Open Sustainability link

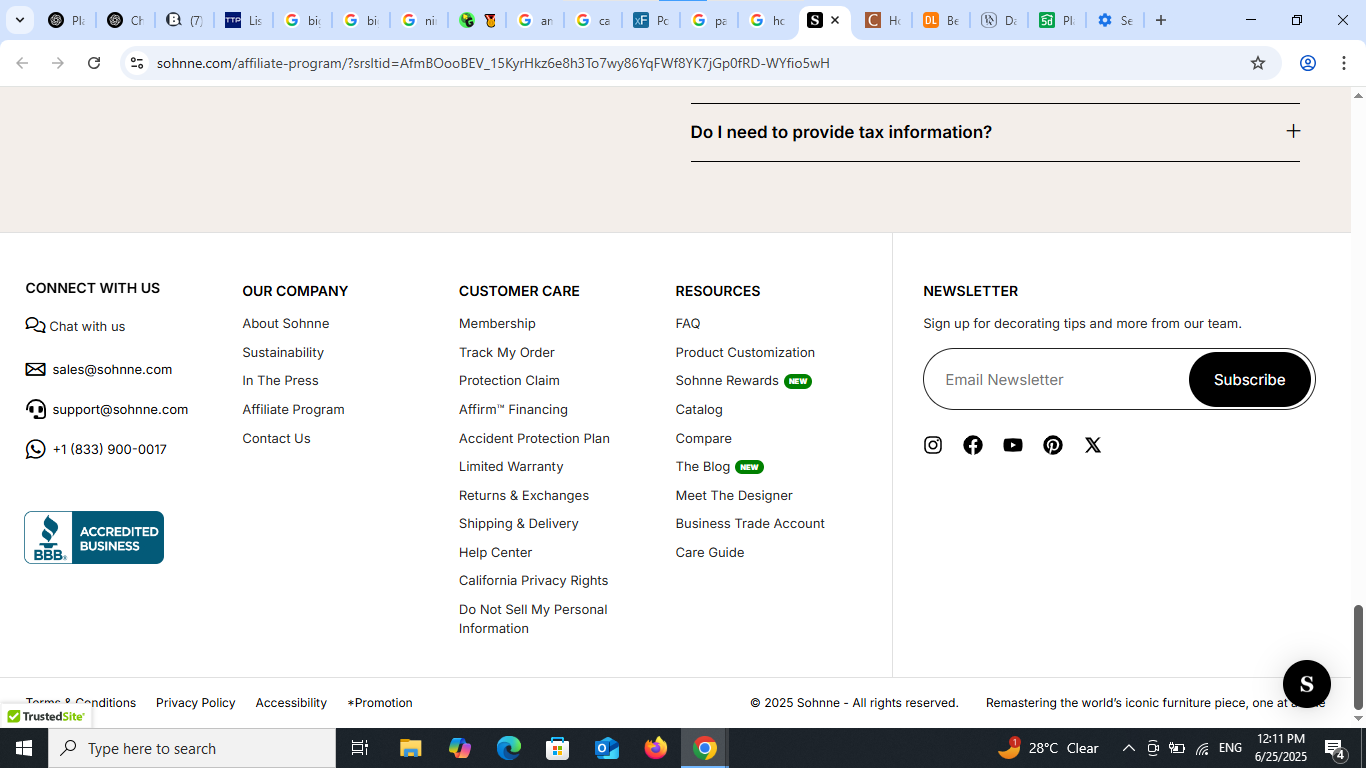click(x=283, y=352)
